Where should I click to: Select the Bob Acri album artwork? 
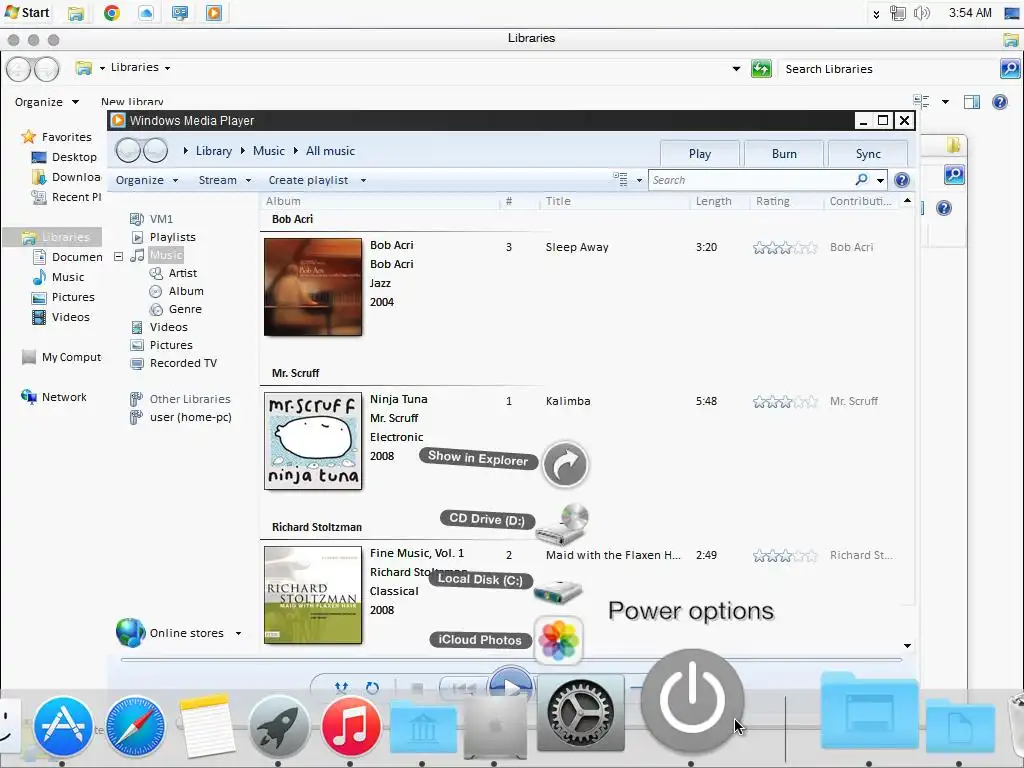pyautogui.click(x=313, y=287)
